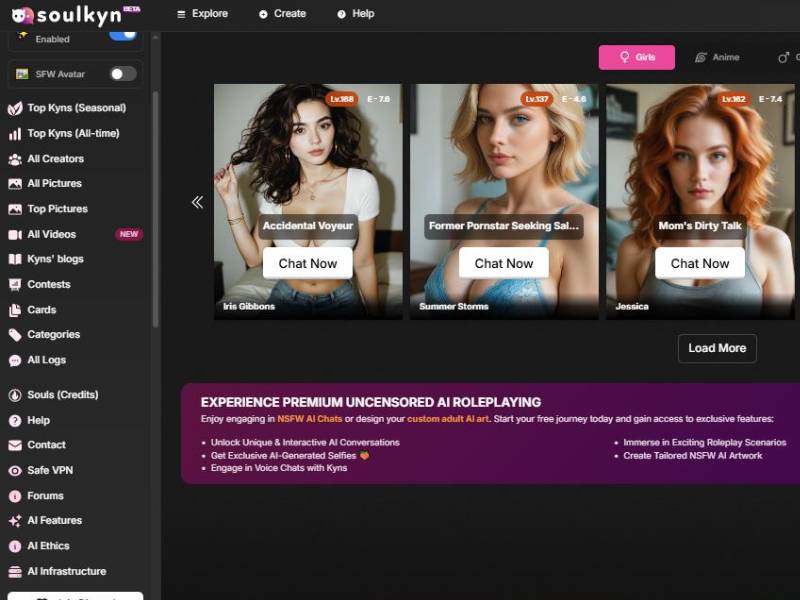Open Top Kyns (Seasonal) in sidebar
800x600 pixels.
[x=76, y=108]
